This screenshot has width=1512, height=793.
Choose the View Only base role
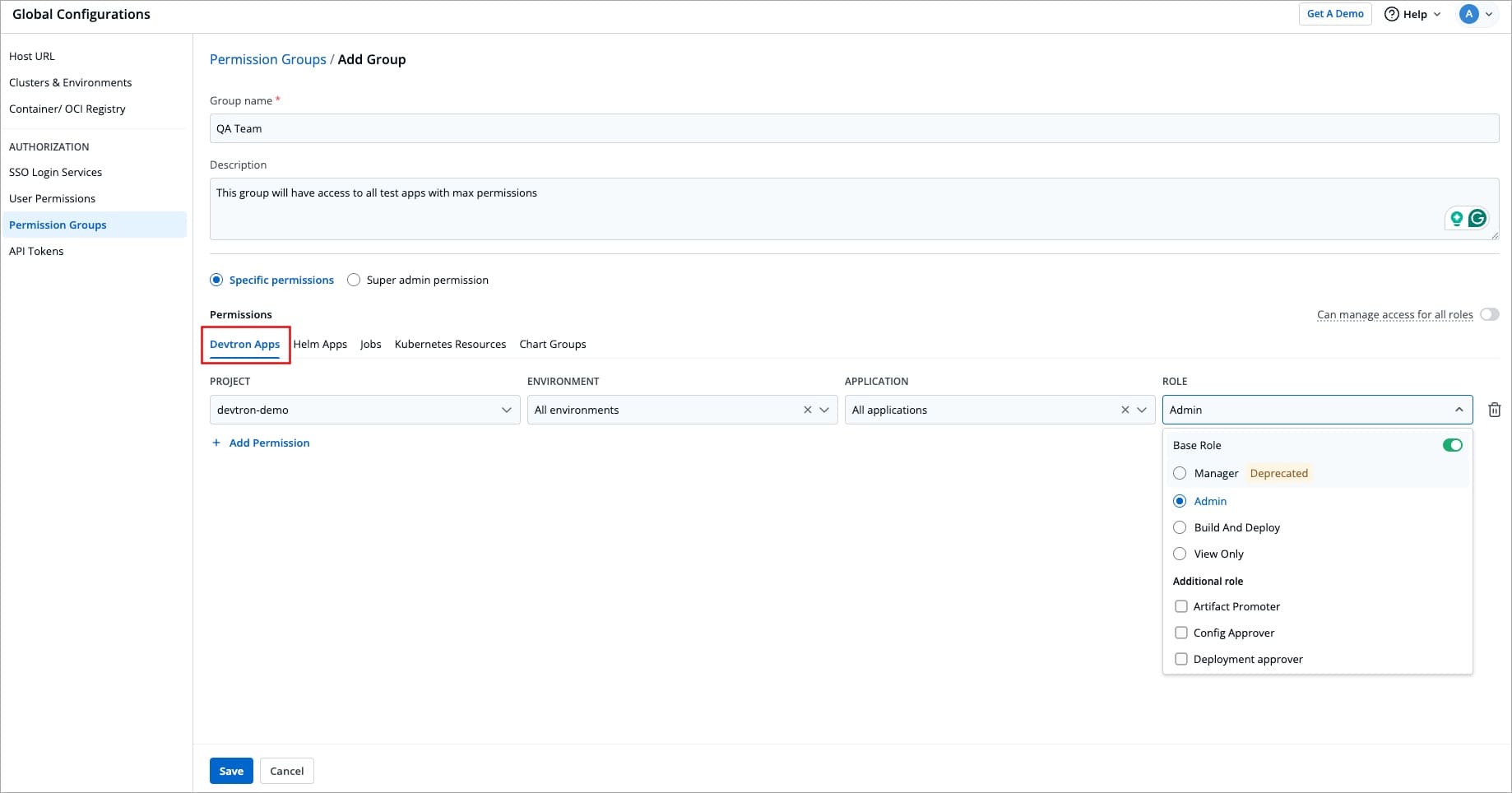1180,554
